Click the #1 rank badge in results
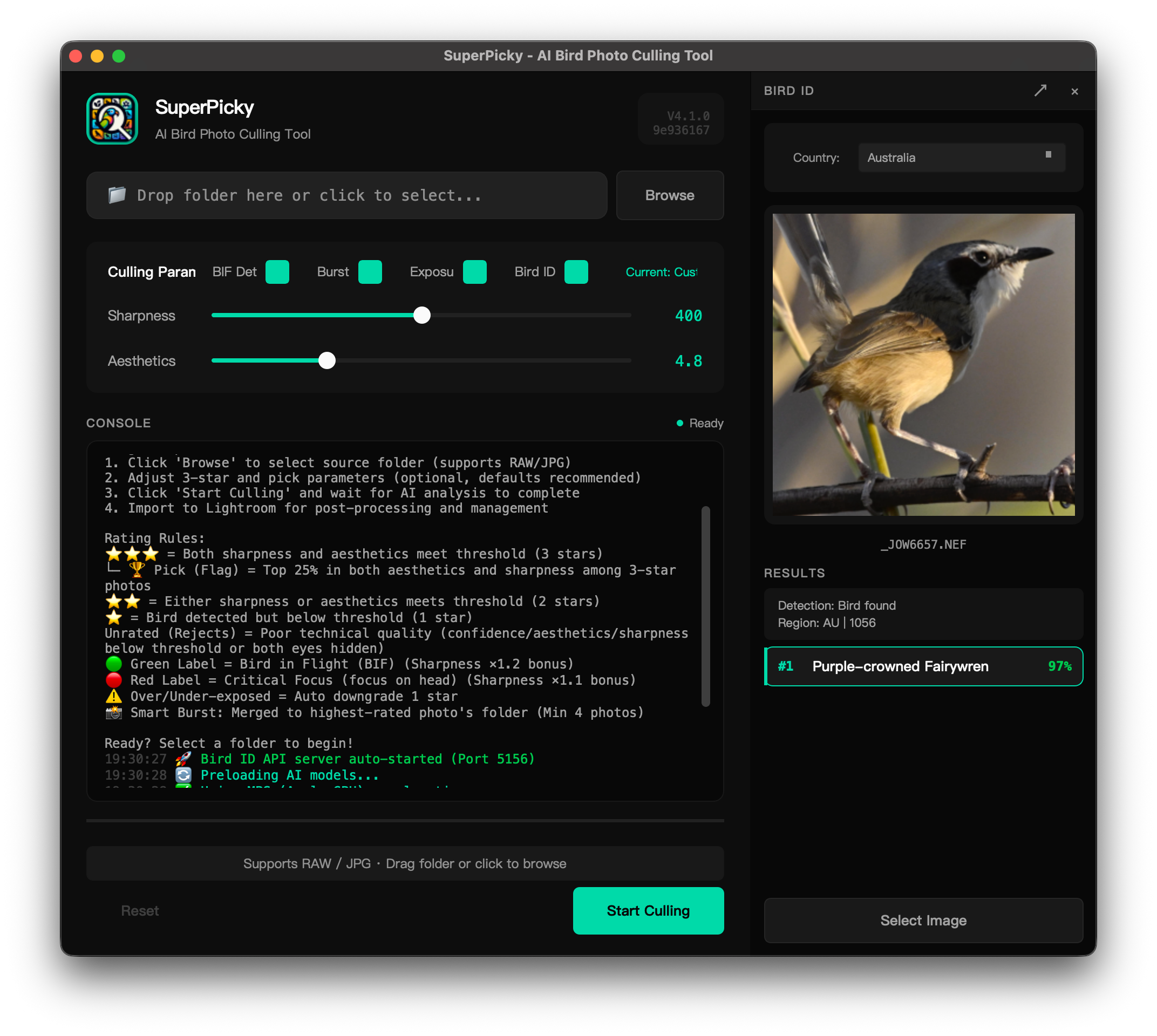The width and height of the screenshot is (1157, 1036). (787, 666)
